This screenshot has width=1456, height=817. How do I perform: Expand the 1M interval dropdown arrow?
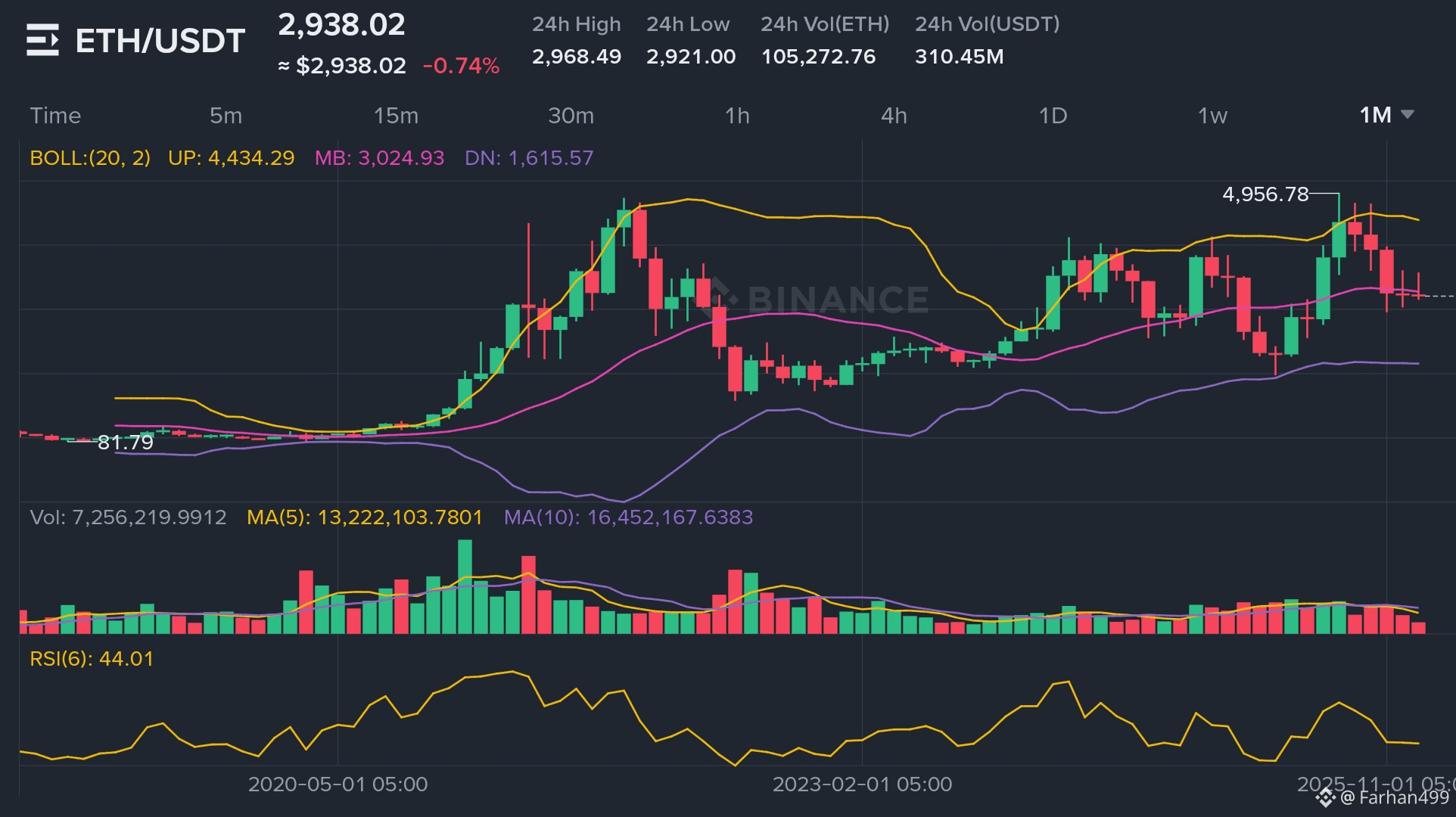tap(1408, 115)
